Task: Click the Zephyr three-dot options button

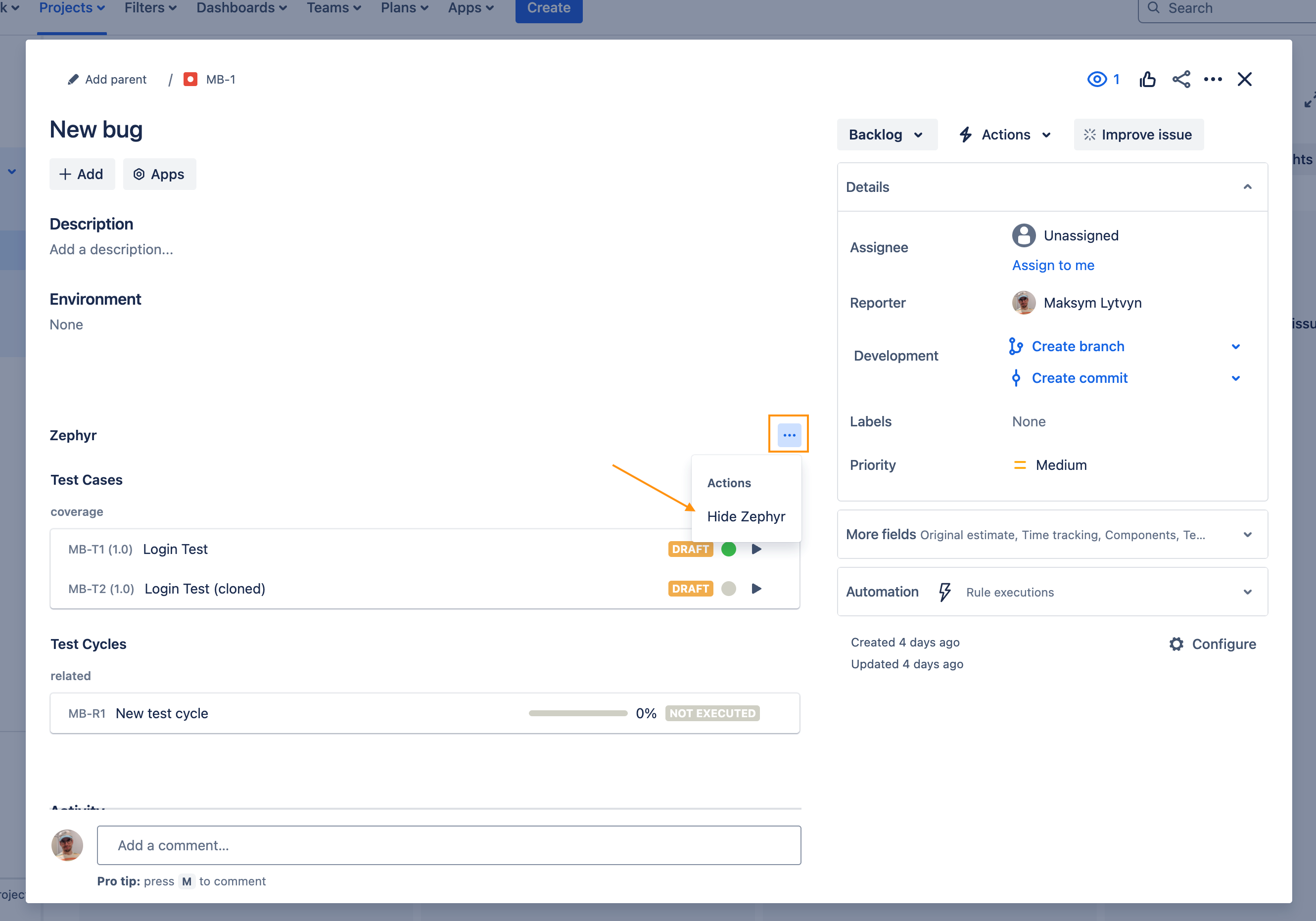Action: pos(789,435)
